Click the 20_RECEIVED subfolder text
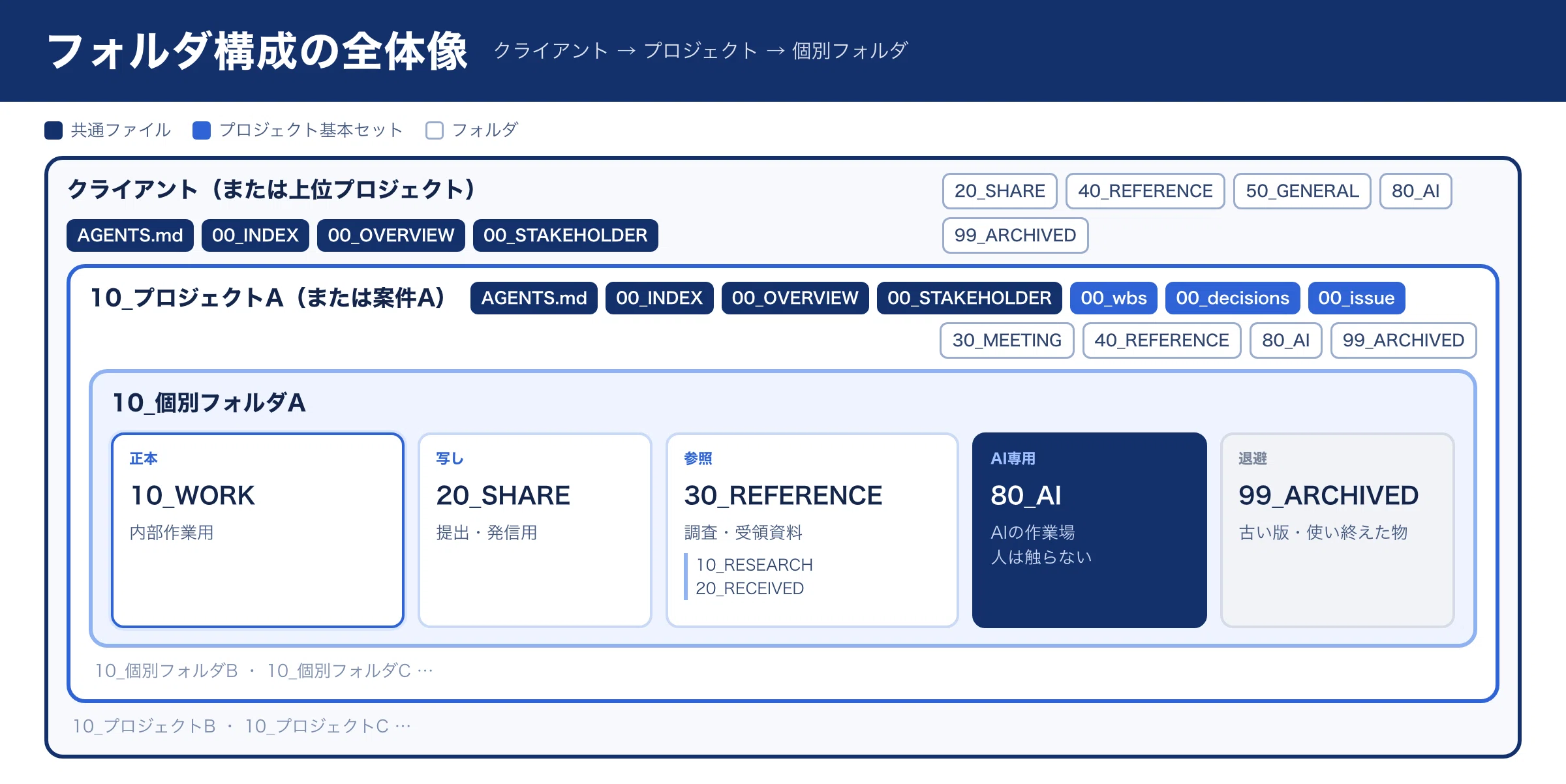This screenshot has width=1566, height=784. tap(750, 588)
